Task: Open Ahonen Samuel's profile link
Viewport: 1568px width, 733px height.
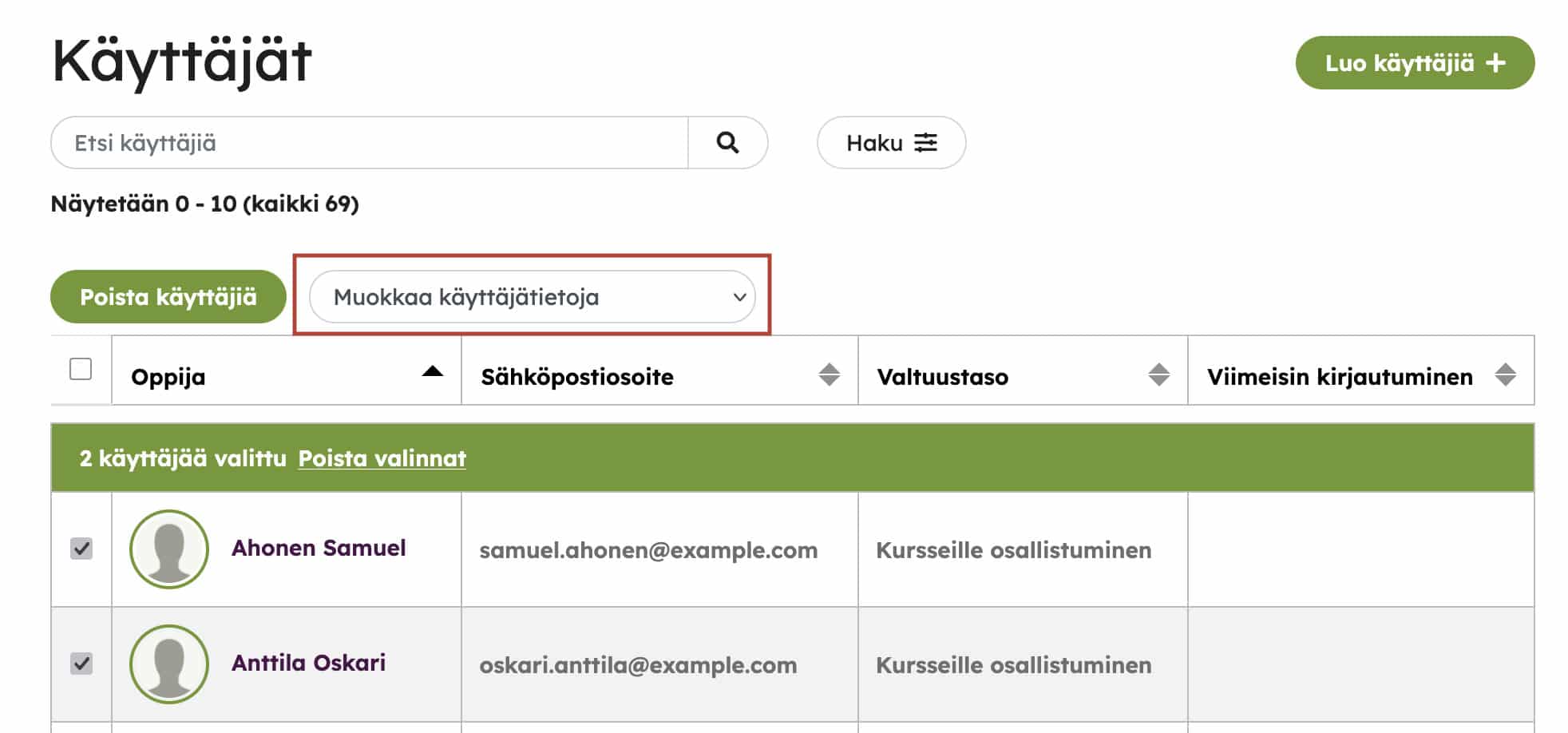Action: tap(319, 548)
